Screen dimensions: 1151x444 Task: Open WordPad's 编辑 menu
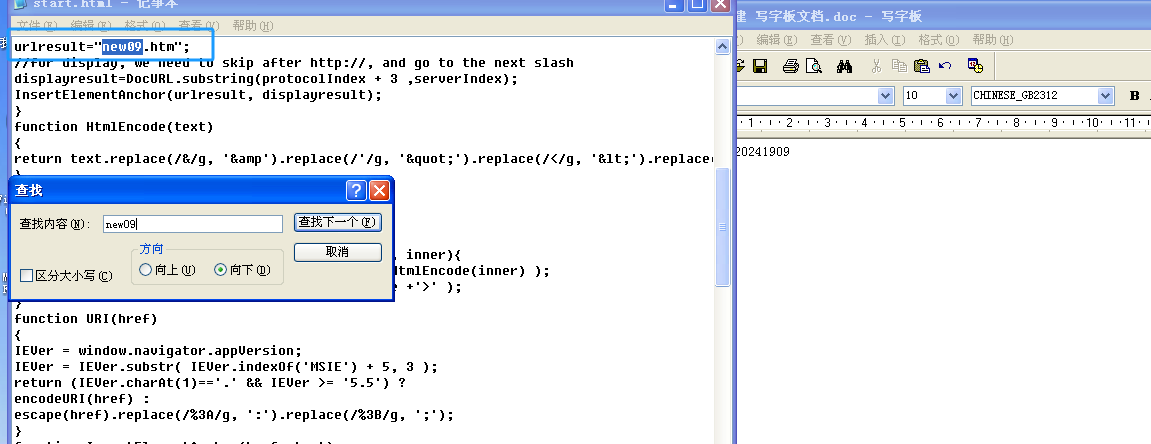(777, 40)
